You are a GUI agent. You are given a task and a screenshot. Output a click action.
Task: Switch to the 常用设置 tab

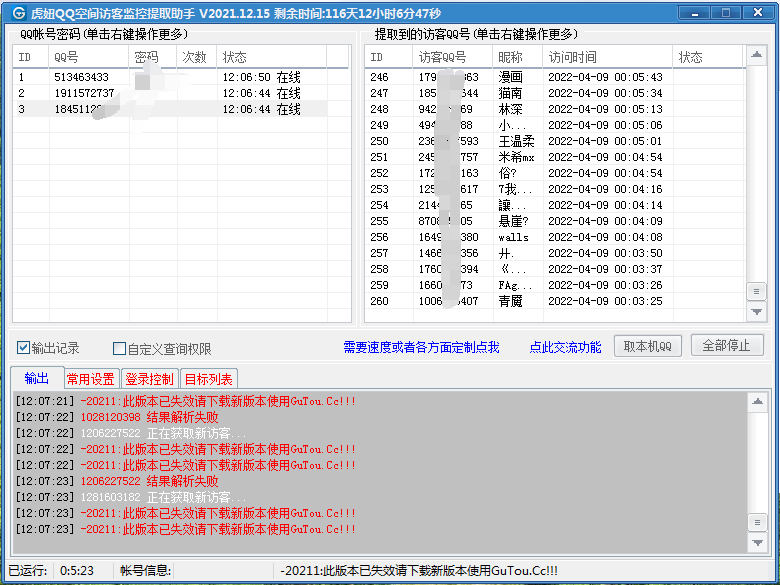(x=90, y=379)
